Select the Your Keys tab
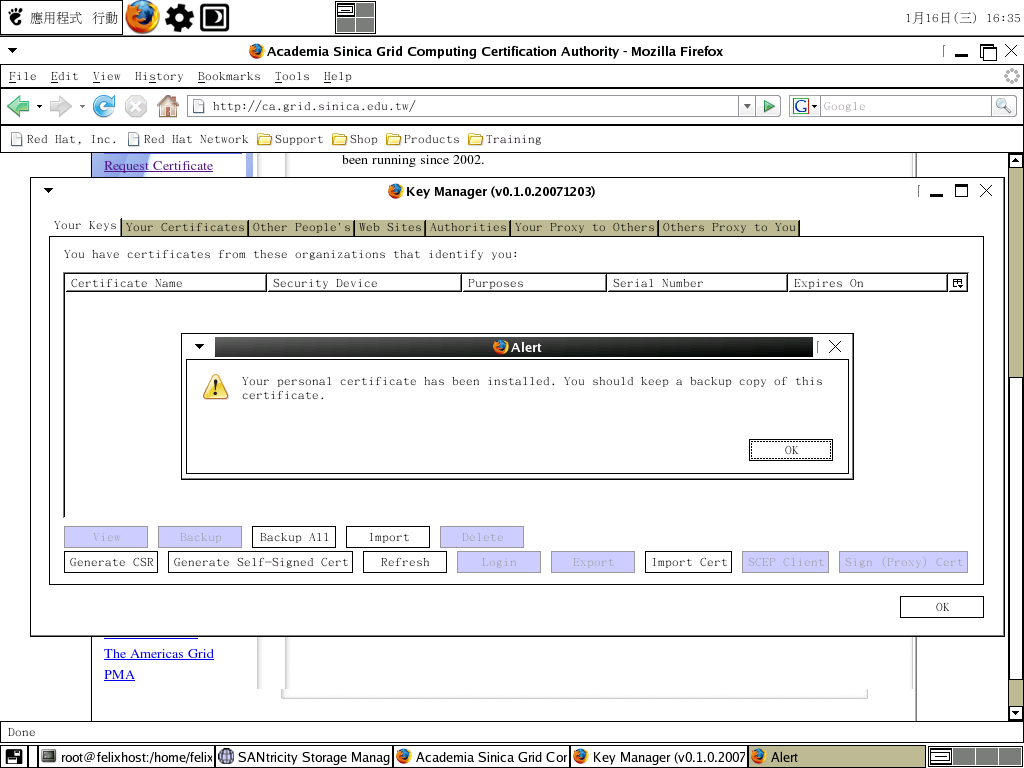 point(85,225)
